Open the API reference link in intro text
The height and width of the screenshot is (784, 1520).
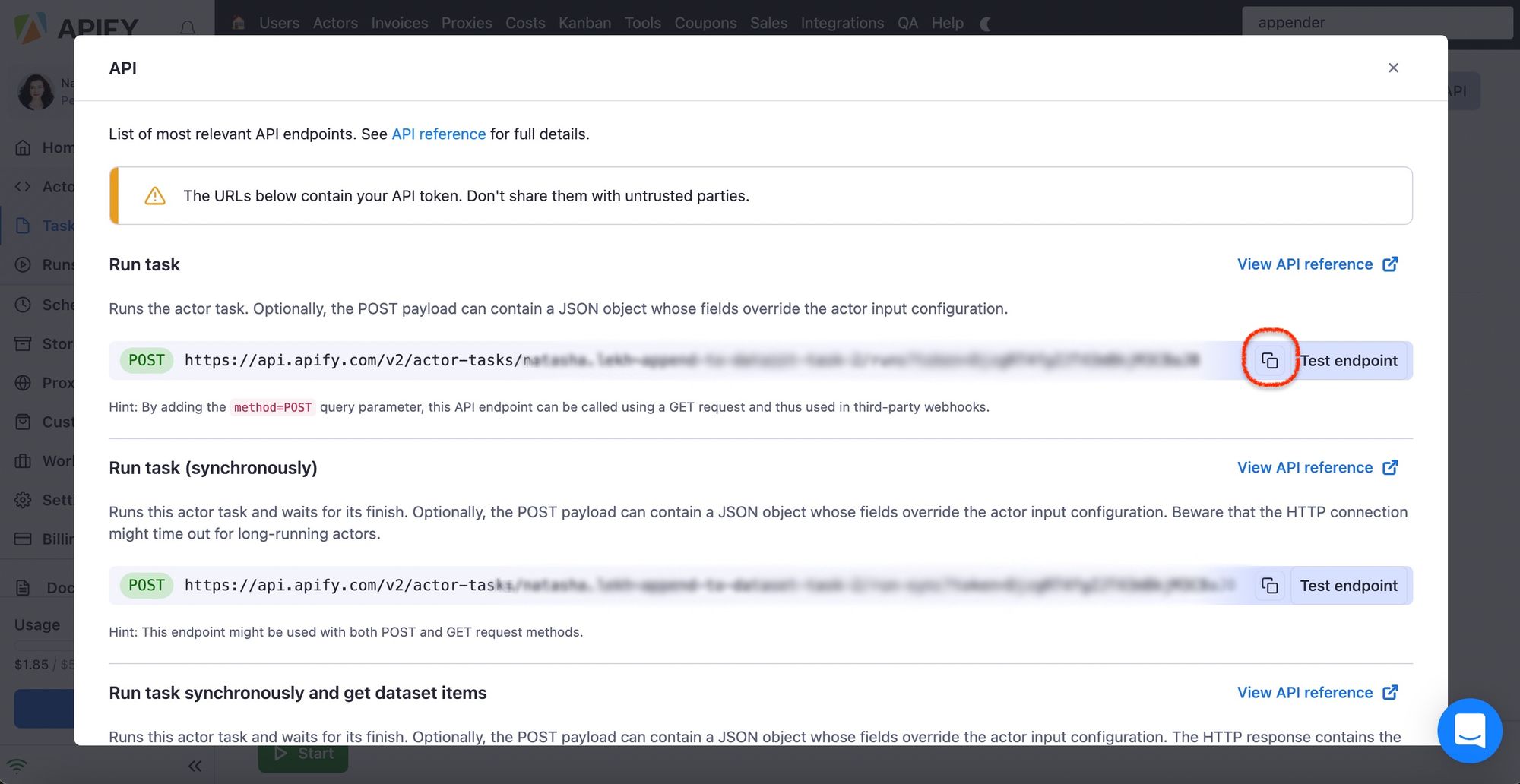click(x=439, y=134)
